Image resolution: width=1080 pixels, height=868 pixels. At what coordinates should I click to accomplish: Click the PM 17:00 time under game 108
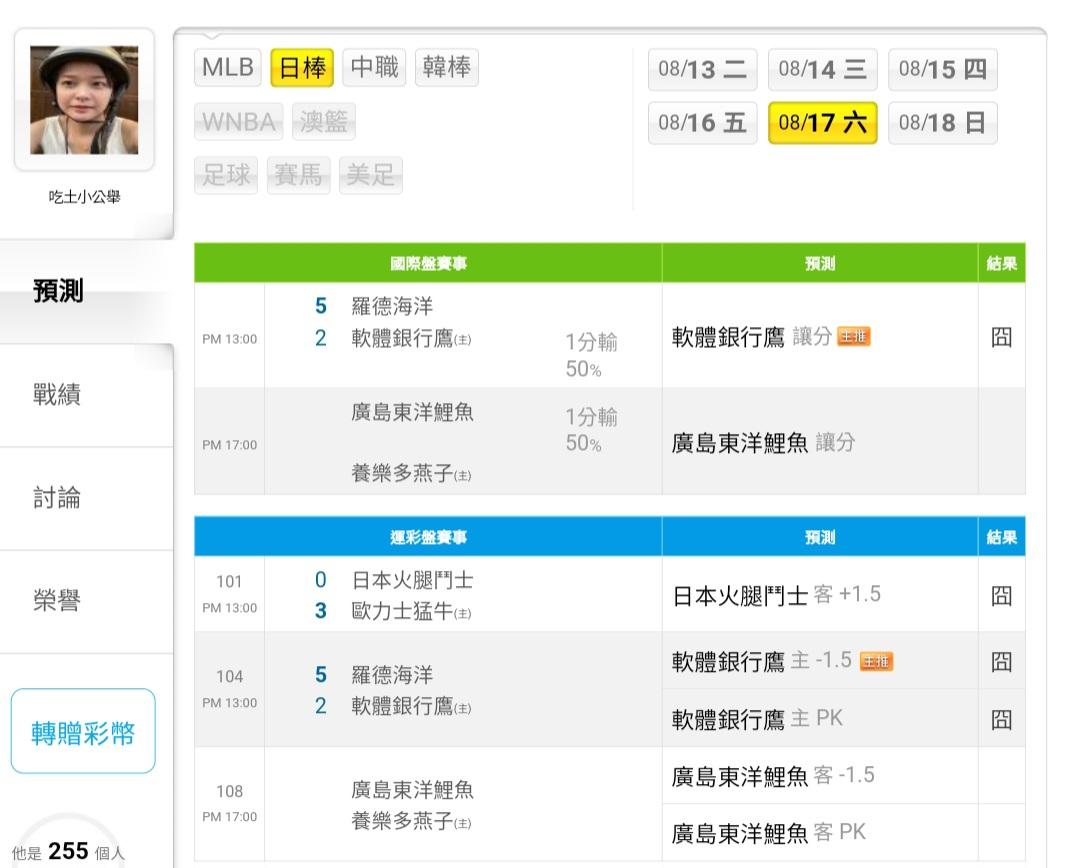click(x=229, y=816)
